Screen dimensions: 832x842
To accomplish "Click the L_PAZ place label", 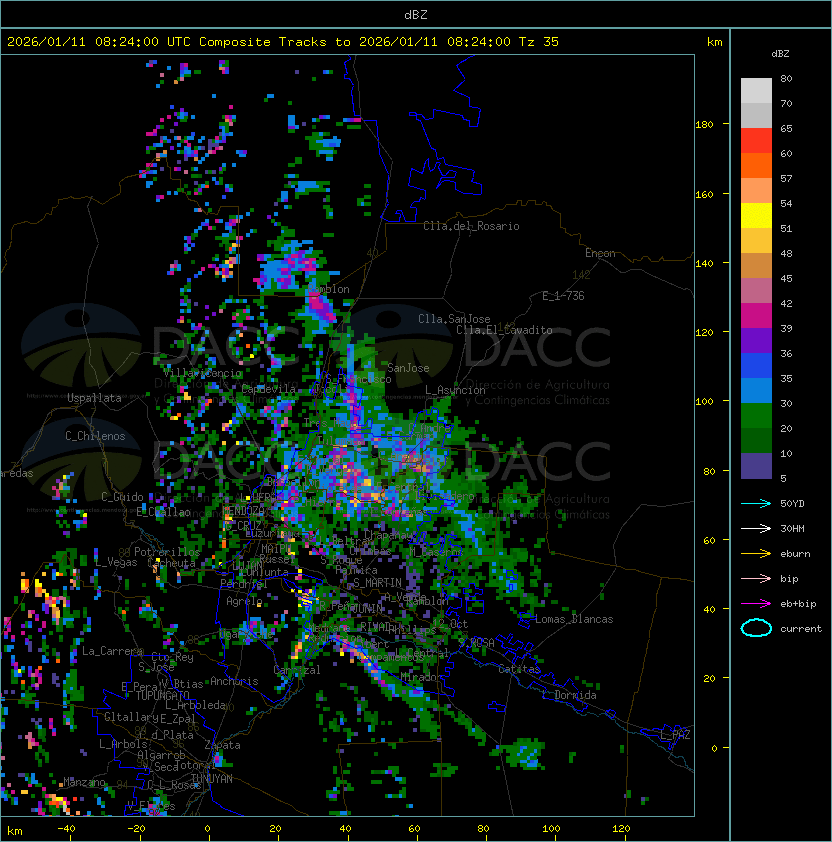I will tap(675, 735).
